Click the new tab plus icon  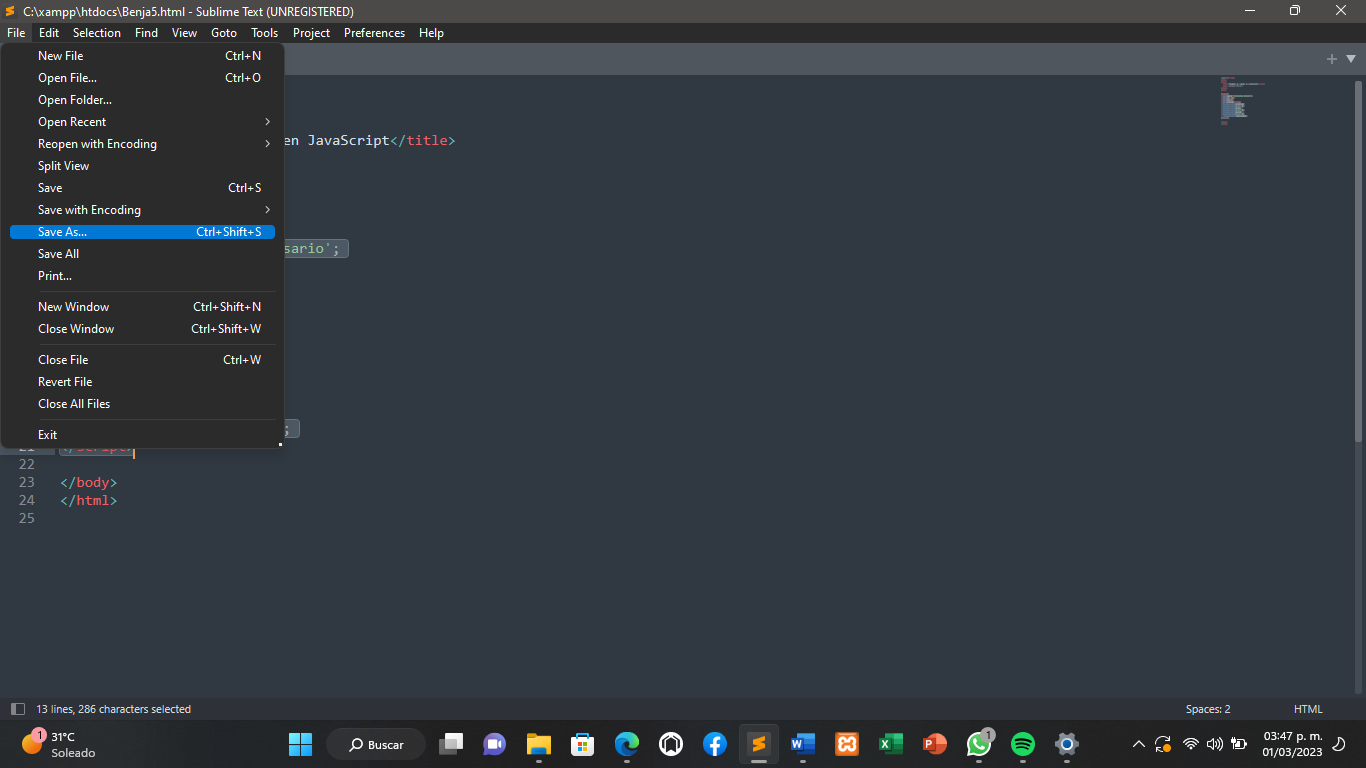pyautogui.click(x=1331, y=59)
